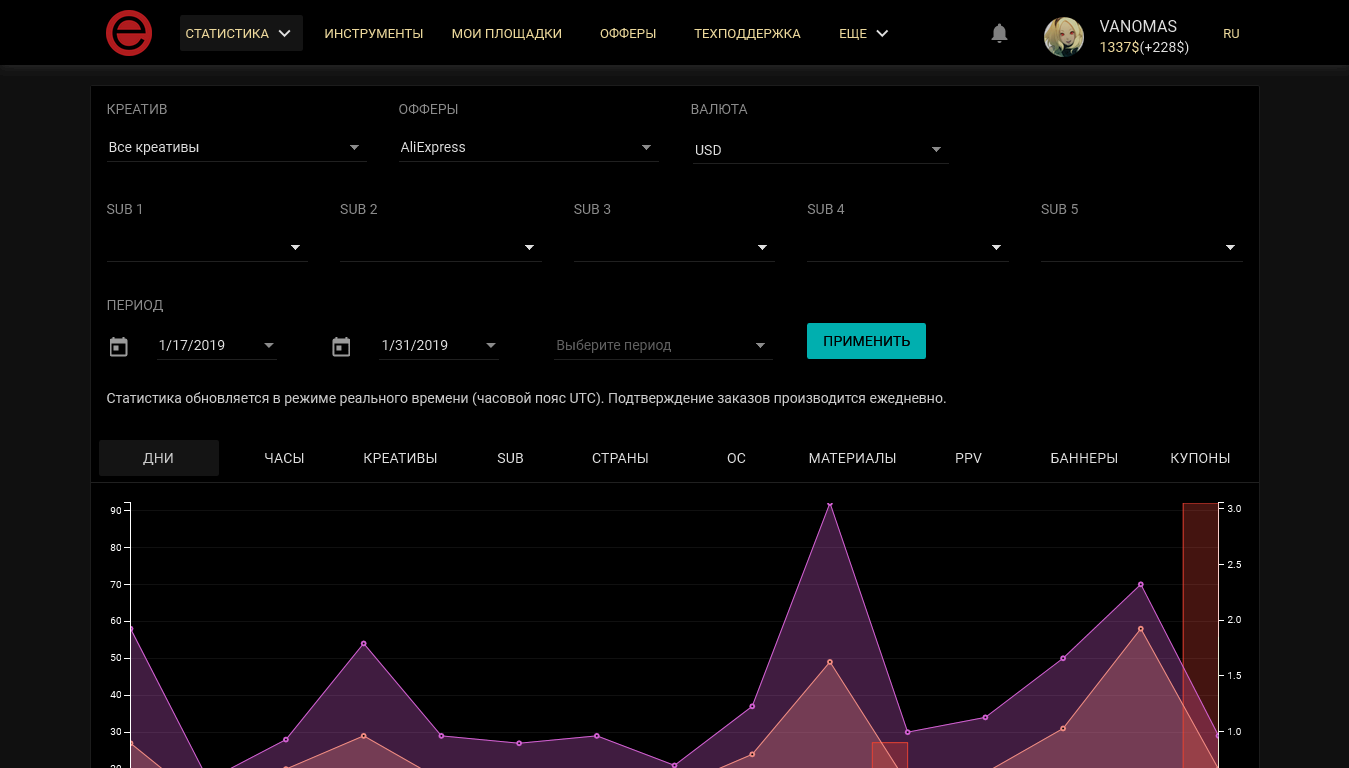Open the Статистика menu
This screenshot has width=1349, height=768.
241,33
